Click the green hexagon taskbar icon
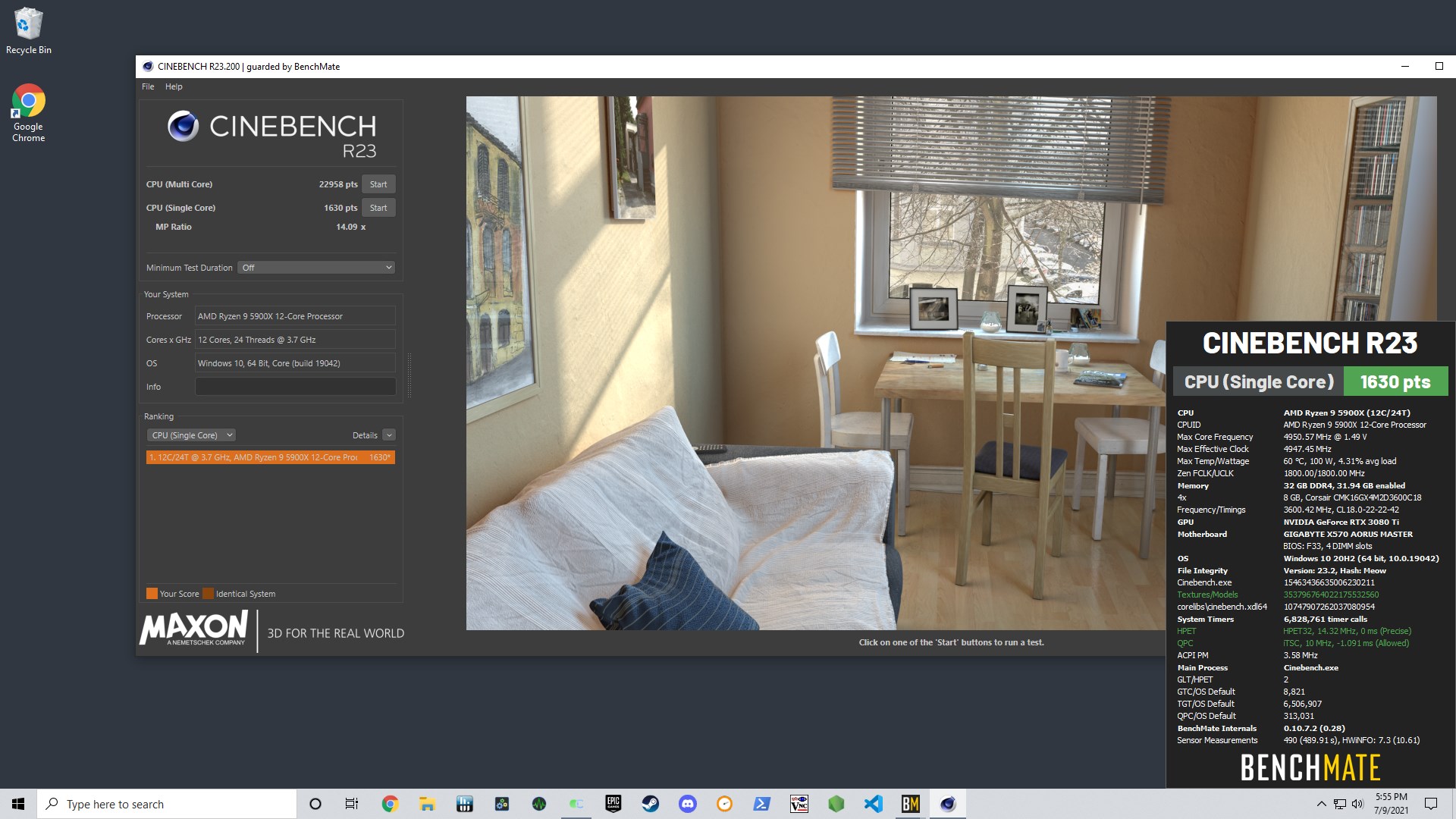 pyautogui.click(x=836, y=804)
